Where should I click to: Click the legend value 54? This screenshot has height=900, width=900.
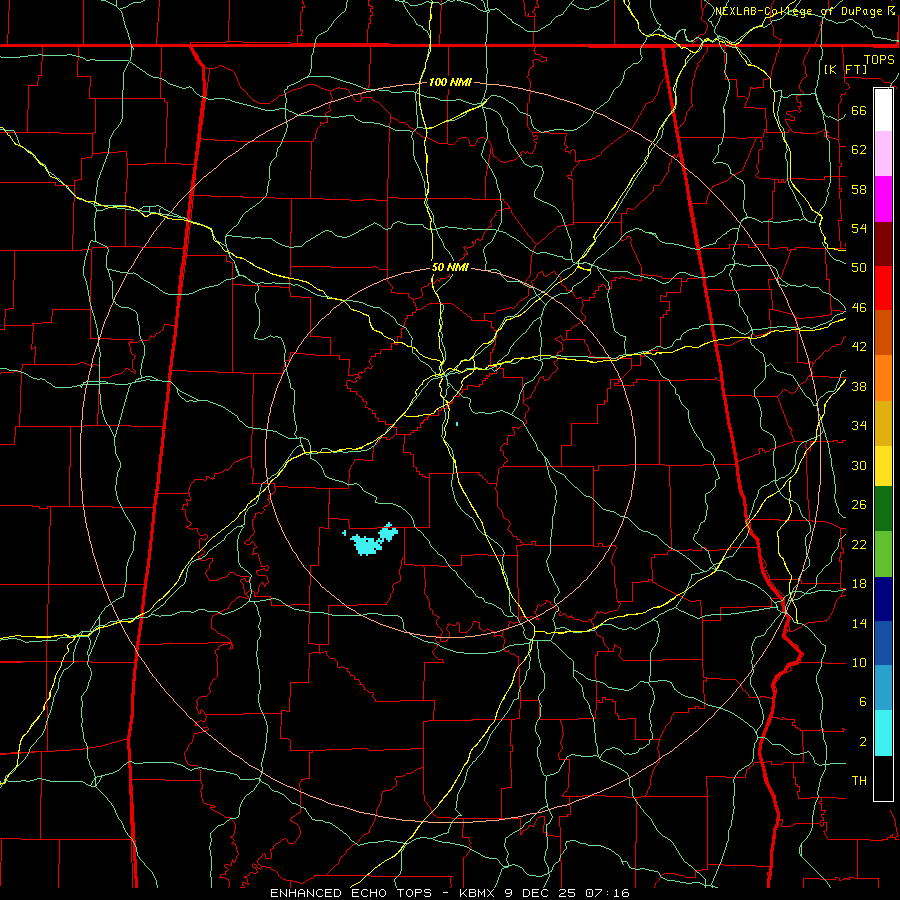tap(859, 228)
